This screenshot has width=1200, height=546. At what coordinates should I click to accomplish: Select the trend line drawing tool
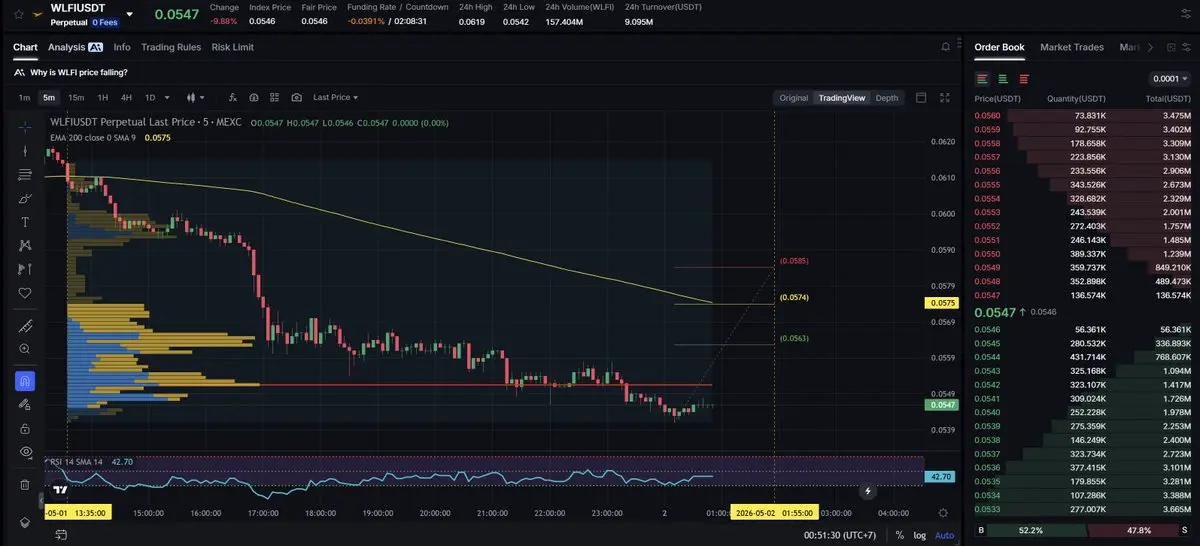pyautogui.click(x=25, y=151)
